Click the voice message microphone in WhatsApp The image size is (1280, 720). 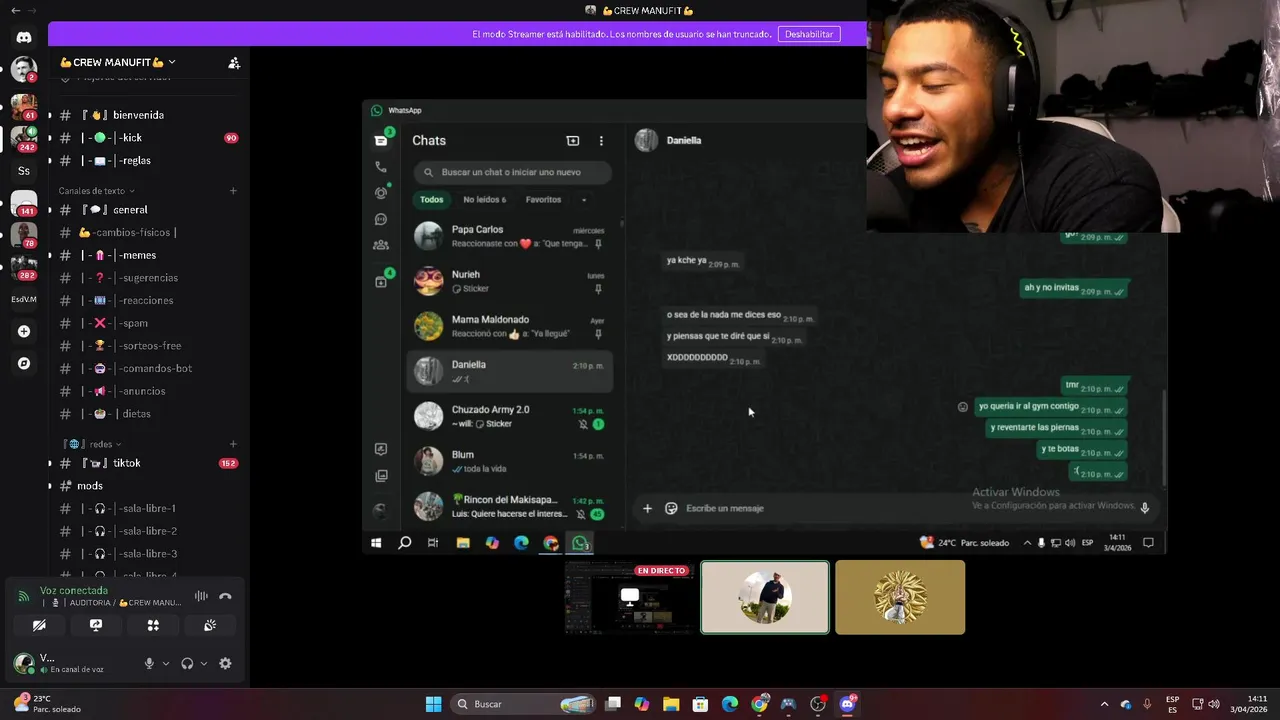pyautogui.click(x=1145, y=508)
